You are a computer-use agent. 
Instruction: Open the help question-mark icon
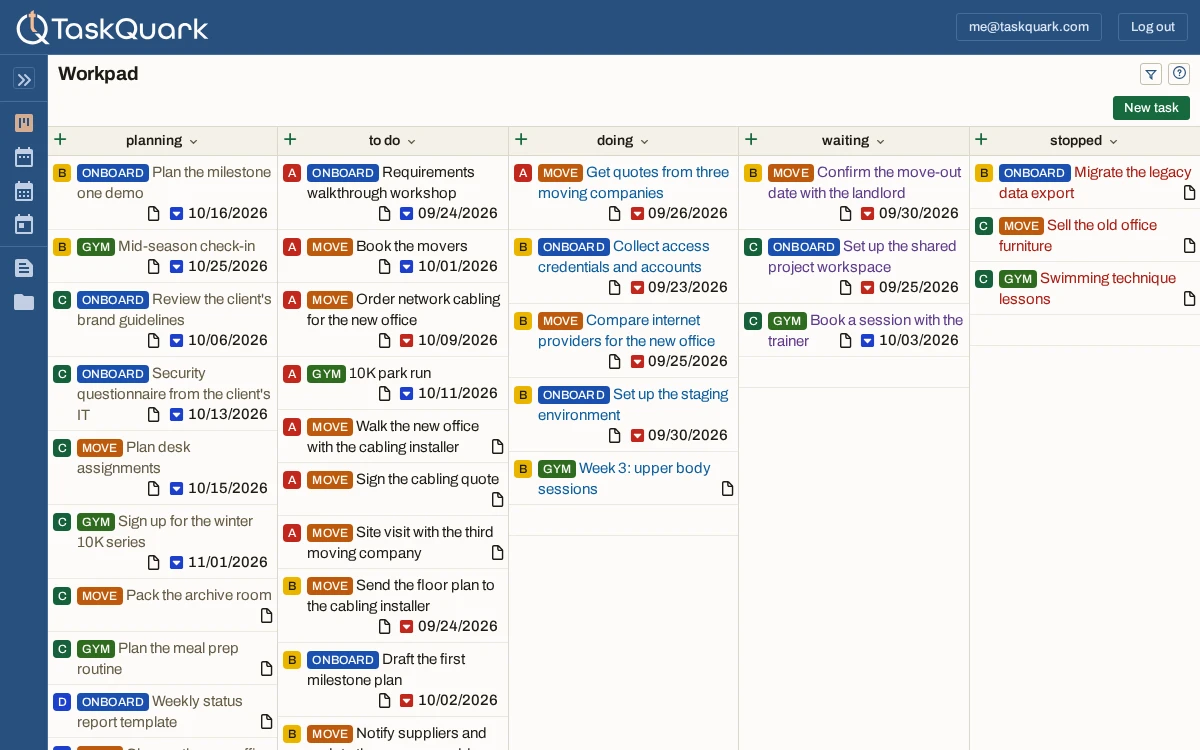click(x=1180, y=73)
